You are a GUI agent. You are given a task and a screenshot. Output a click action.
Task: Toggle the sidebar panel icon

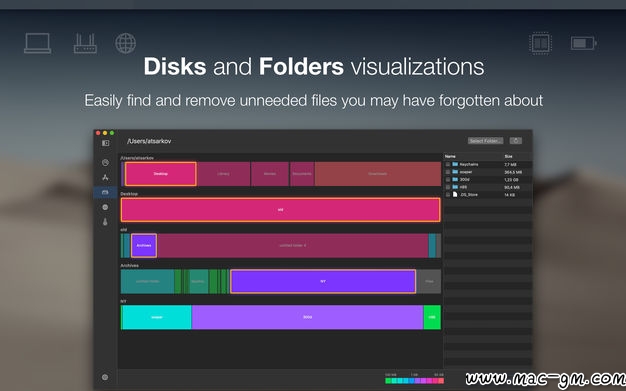(x=105, y=143)
